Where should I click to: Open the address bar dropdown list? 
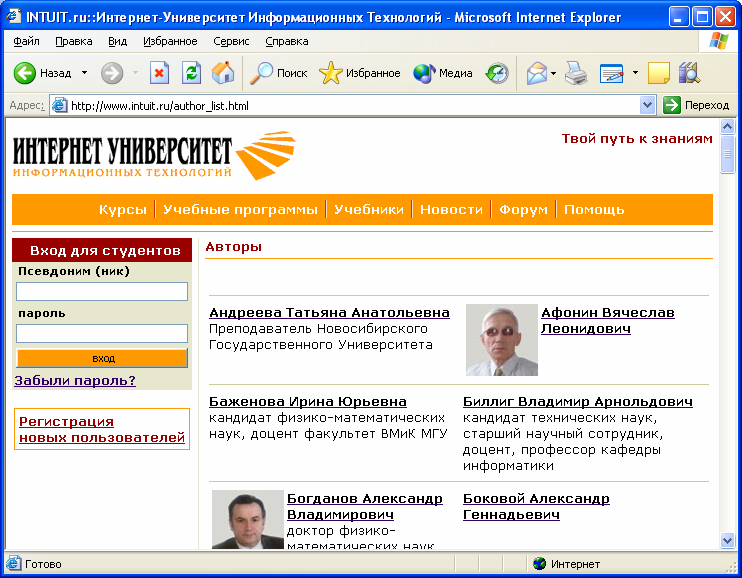tap(647, 105)
